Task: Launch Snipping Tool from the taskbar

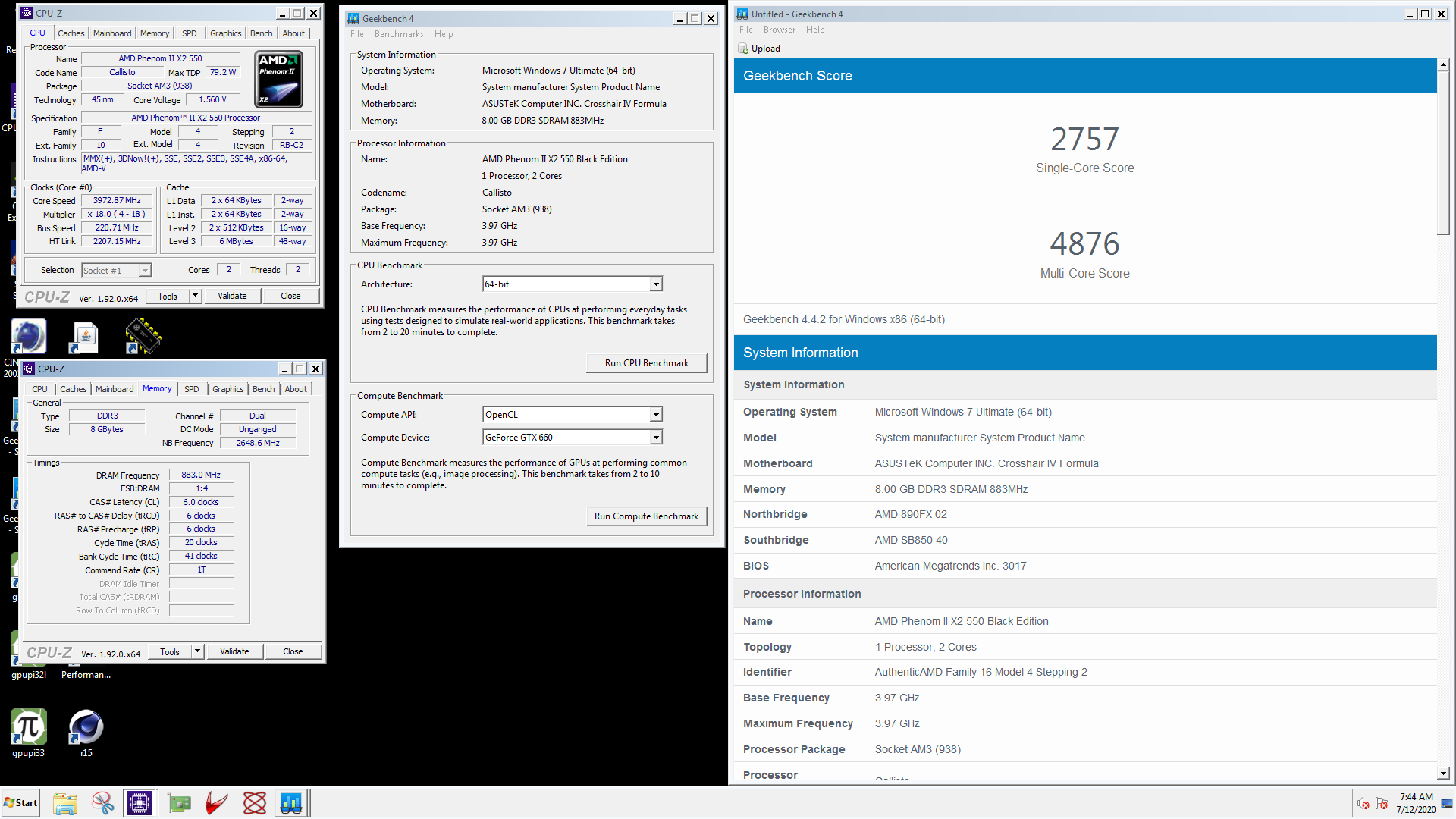Action: (x=102, y=803)
